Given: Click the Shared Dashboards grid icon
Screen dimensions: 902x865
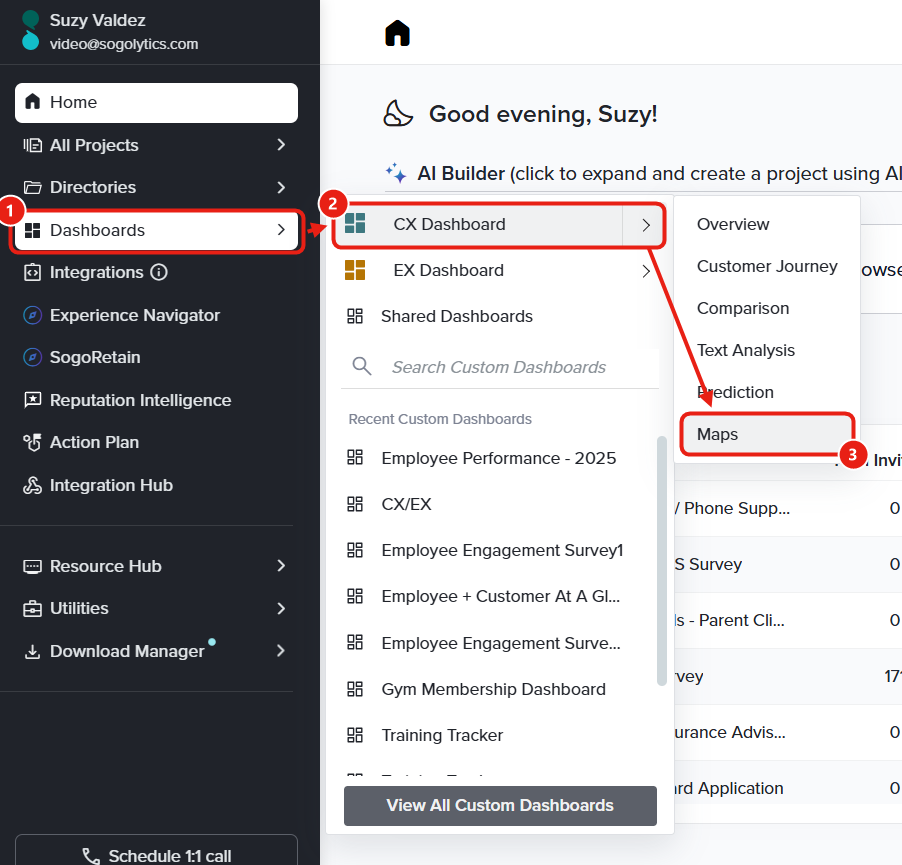Looking at the screenshot, I should (355, 316).
